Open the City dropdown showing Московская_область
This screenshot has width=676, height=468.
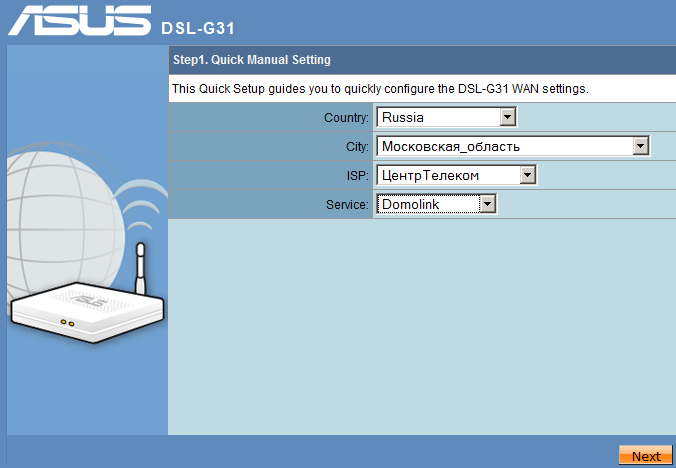point(513,147)
